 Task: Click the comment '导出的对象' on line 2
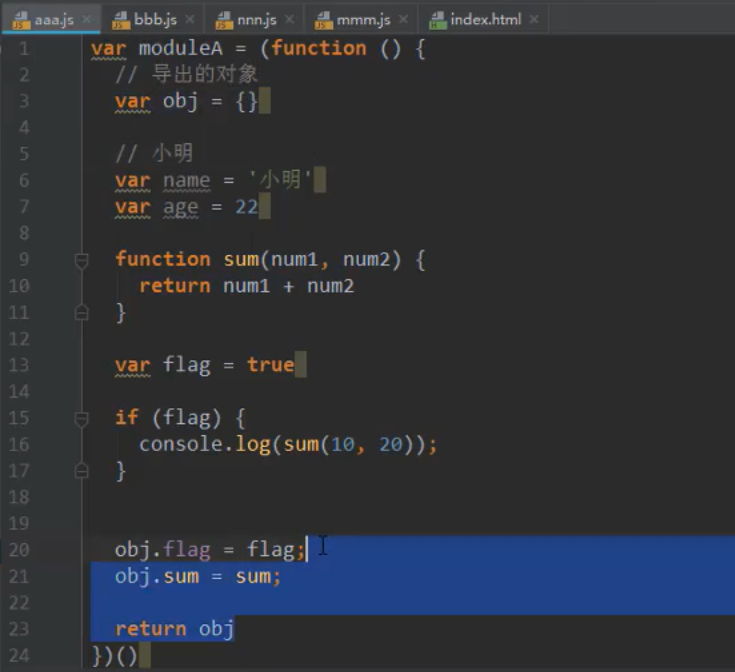[x=205, y=75]
